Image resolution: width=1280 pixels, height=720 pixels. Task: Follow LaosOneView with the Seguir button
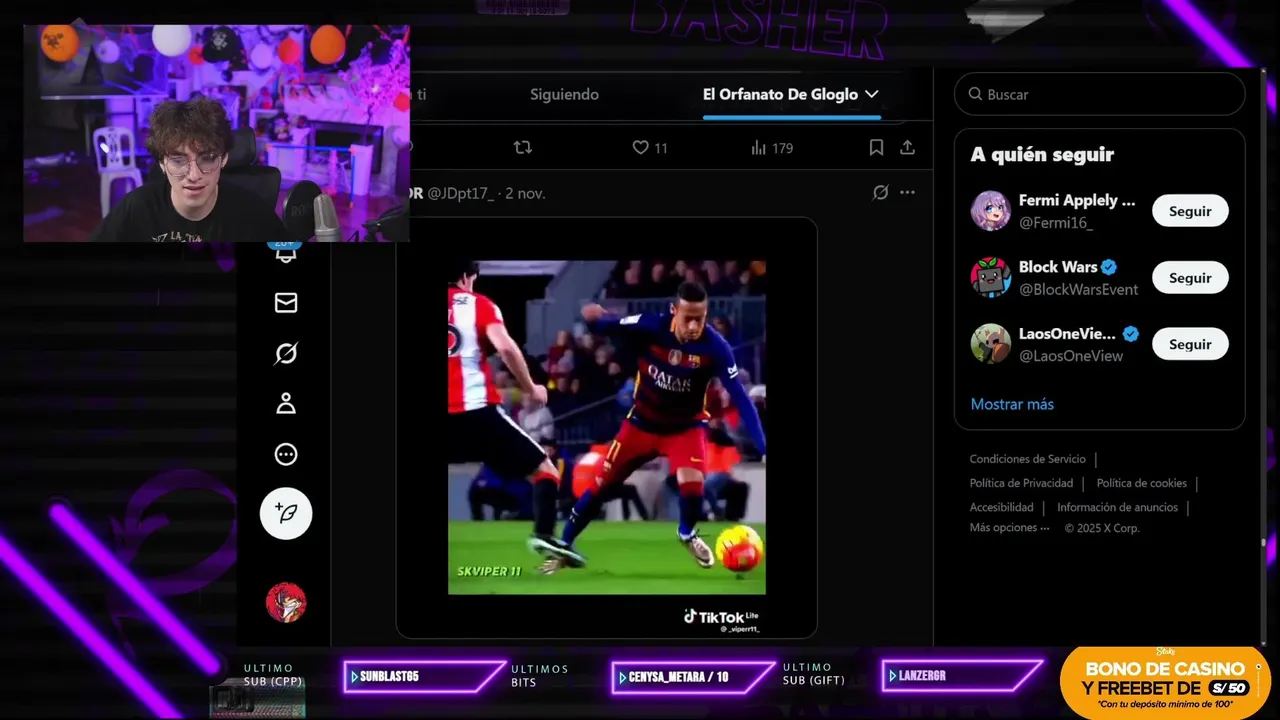point(1190,344)
